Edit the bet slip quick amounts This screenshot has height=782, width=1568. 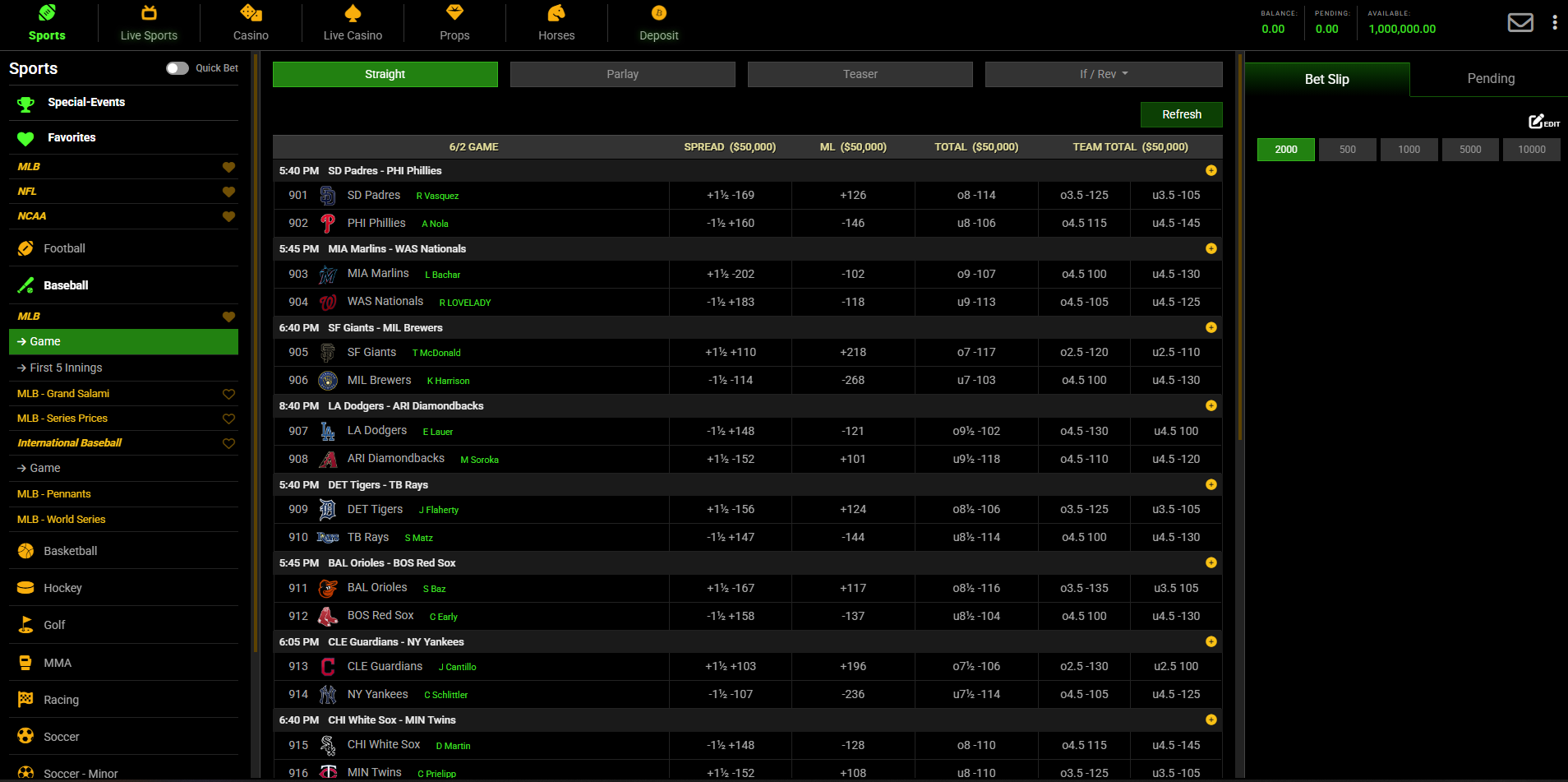[x=1544, y=122]
